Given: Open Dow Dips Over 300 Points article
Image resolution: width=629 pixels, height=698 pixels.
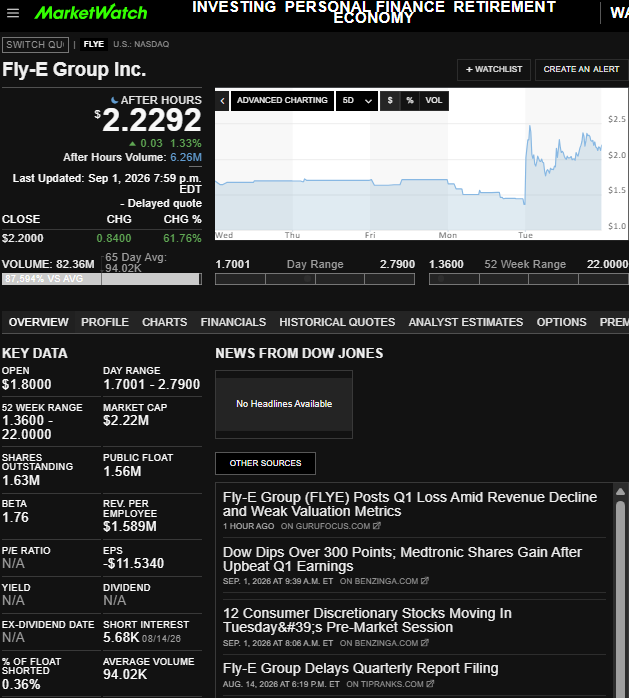Looking at the screenshot, I should pyautogui.click(x=402, y=559).
